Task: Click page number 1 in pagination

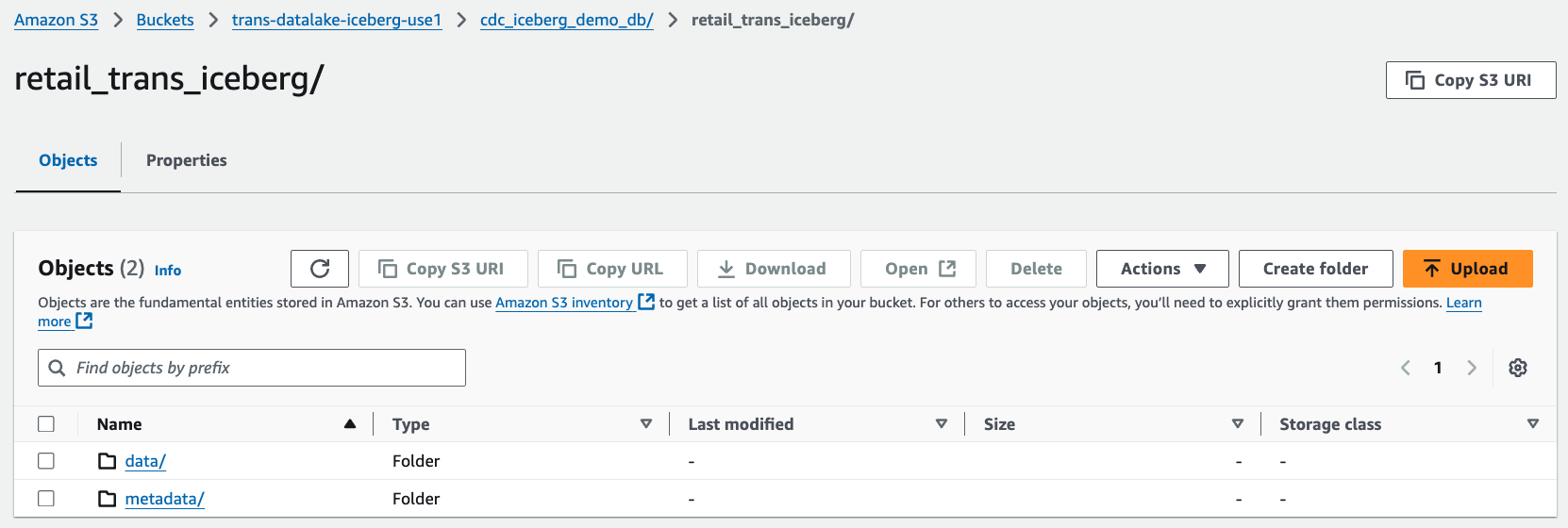Action: tap(1438, 368)
